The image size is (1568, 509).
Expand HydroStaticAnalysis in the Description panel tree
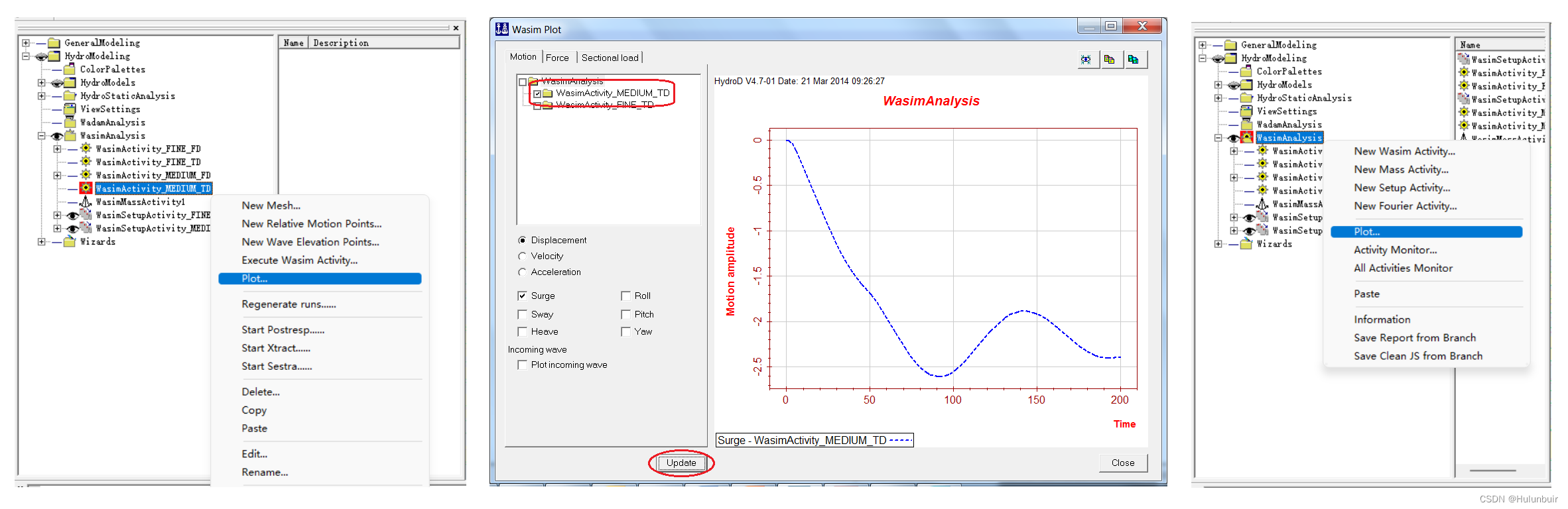[x=41, y=95]
